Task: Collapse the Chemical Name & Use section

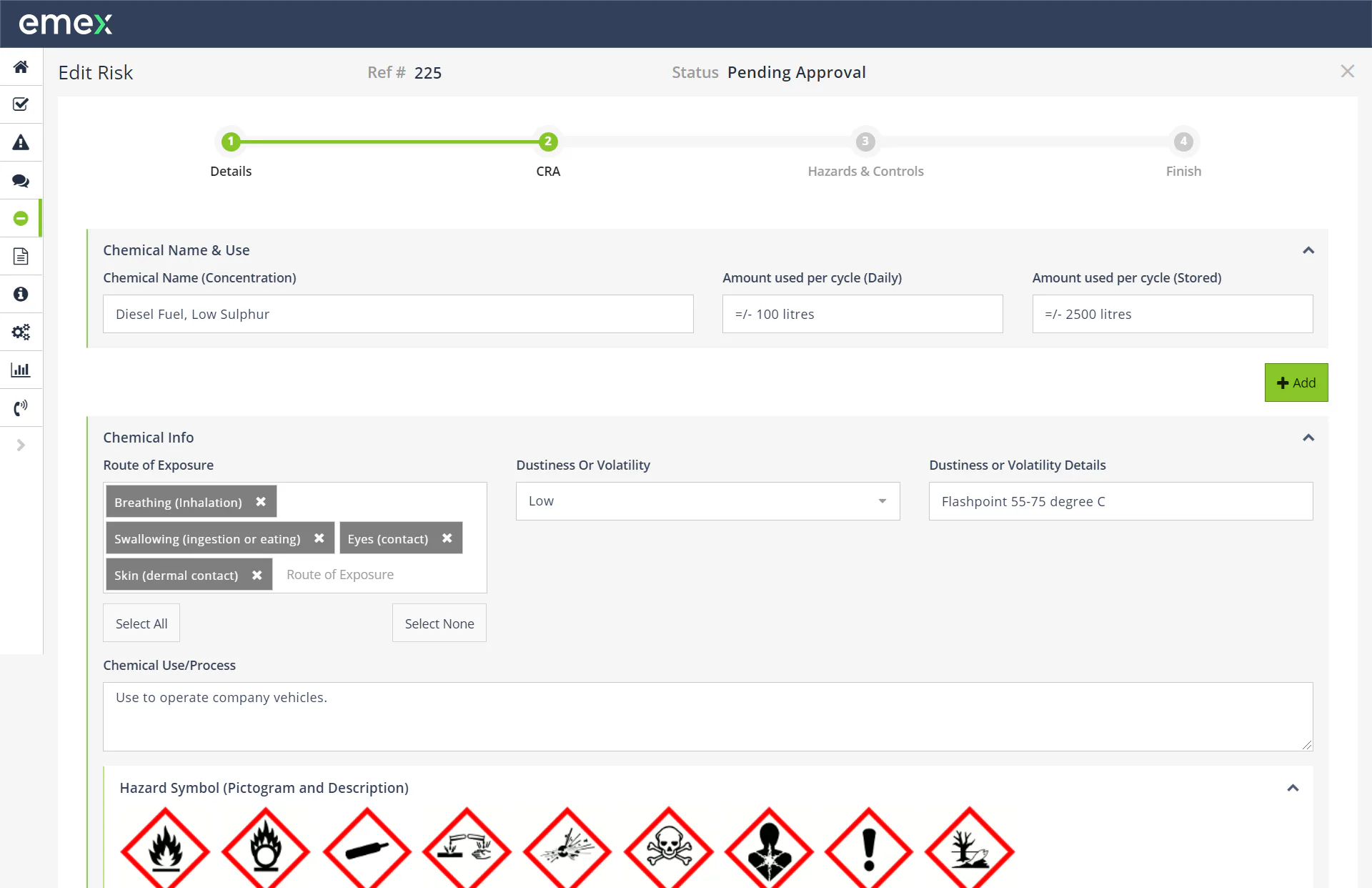Action: pos(1308,250)
